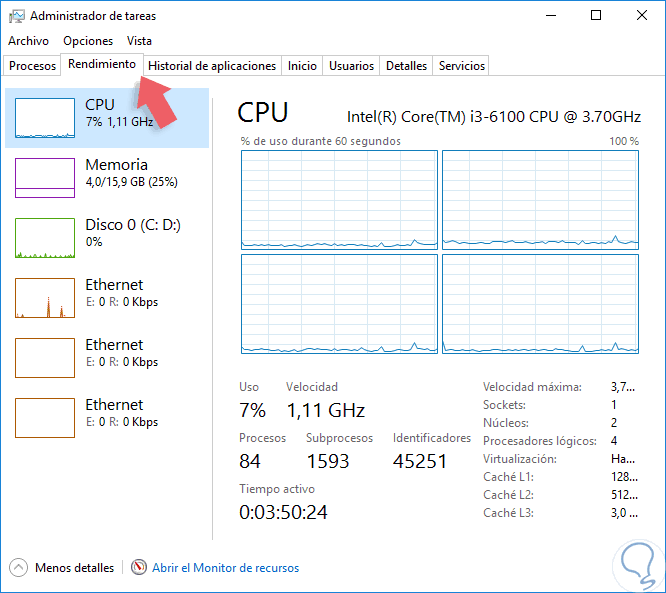Click the bottom-right CPU core usage graph
666x593 pixels.
pyautogui.click(x=540, y=304)
